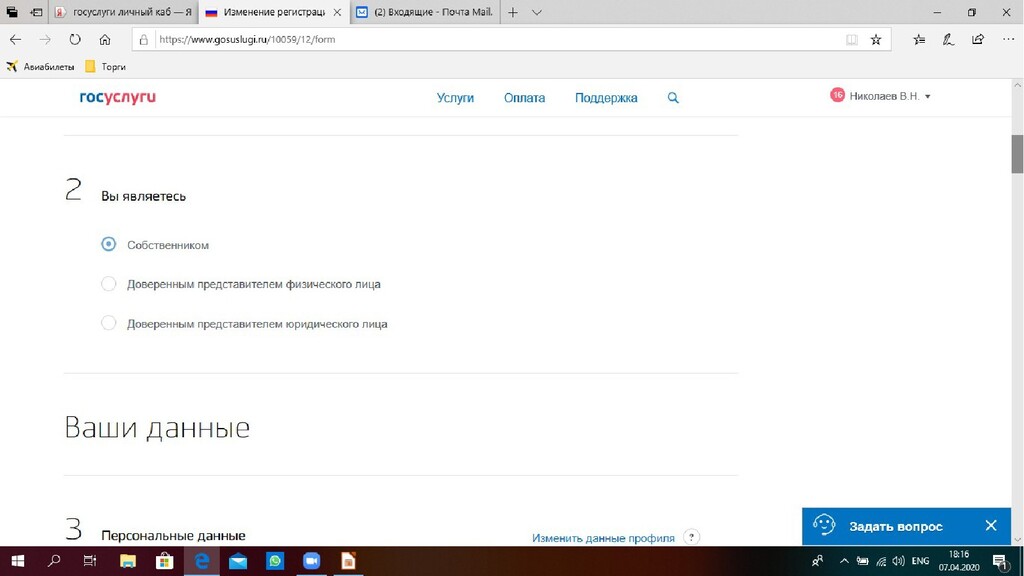
Task: Open a new browser tab
Action: 513,12
